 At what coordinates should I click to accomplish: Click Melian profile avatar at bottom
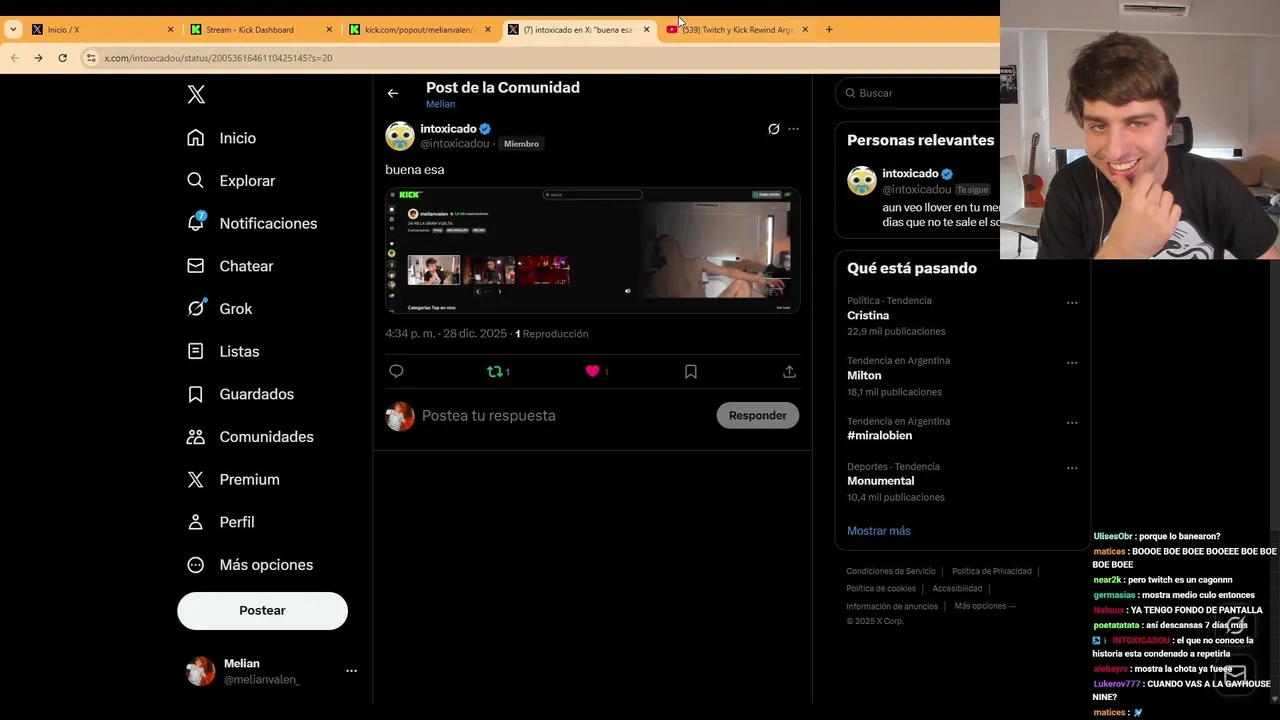[201, 671]
